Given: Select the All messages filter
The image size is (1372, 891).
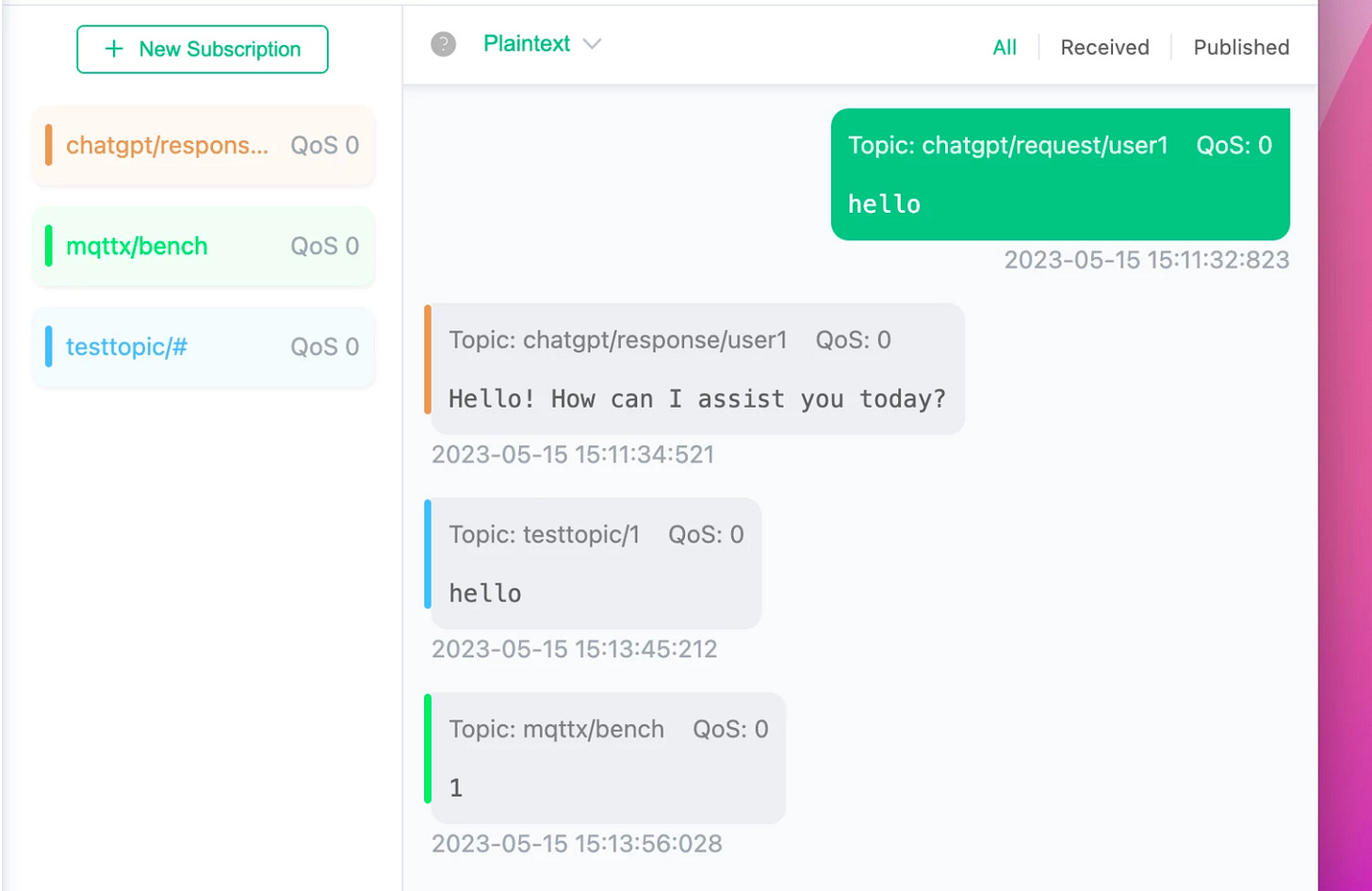Looking at the screenshot, I should pos(1004,47).
